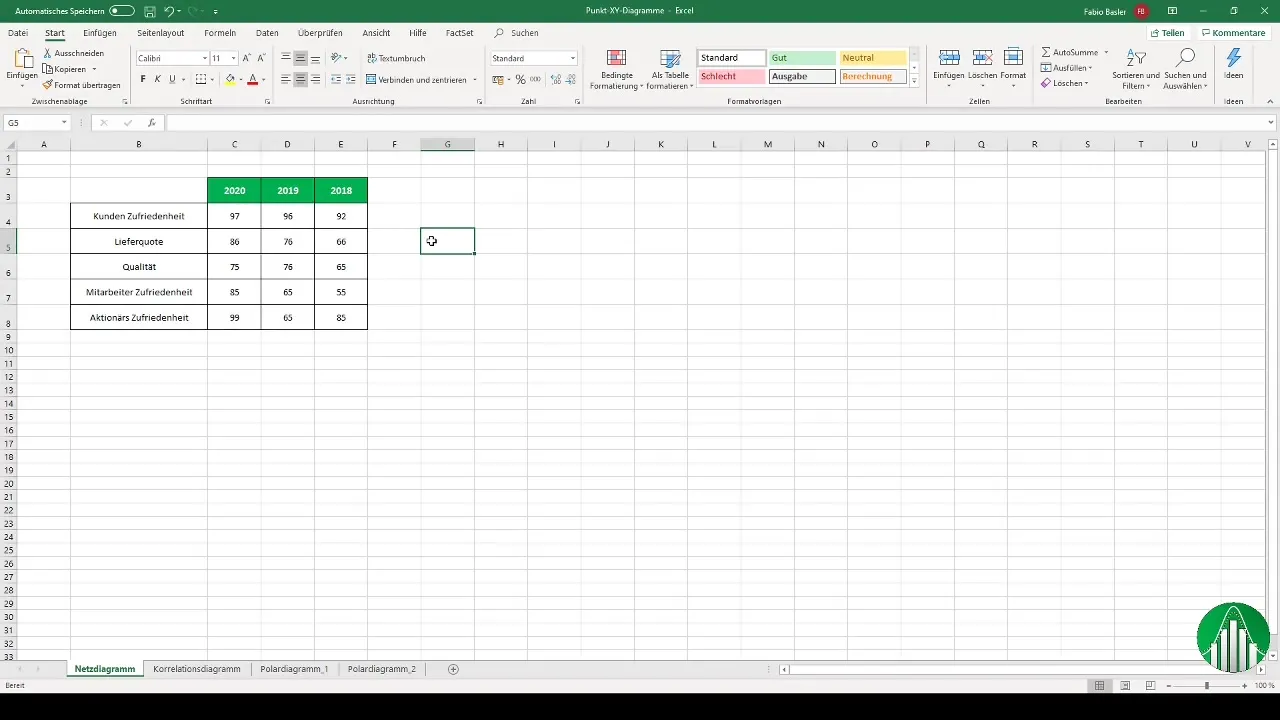Open fill color dropdown arrow
This screenshot has width=1280, height=720.
click(241, 80)
